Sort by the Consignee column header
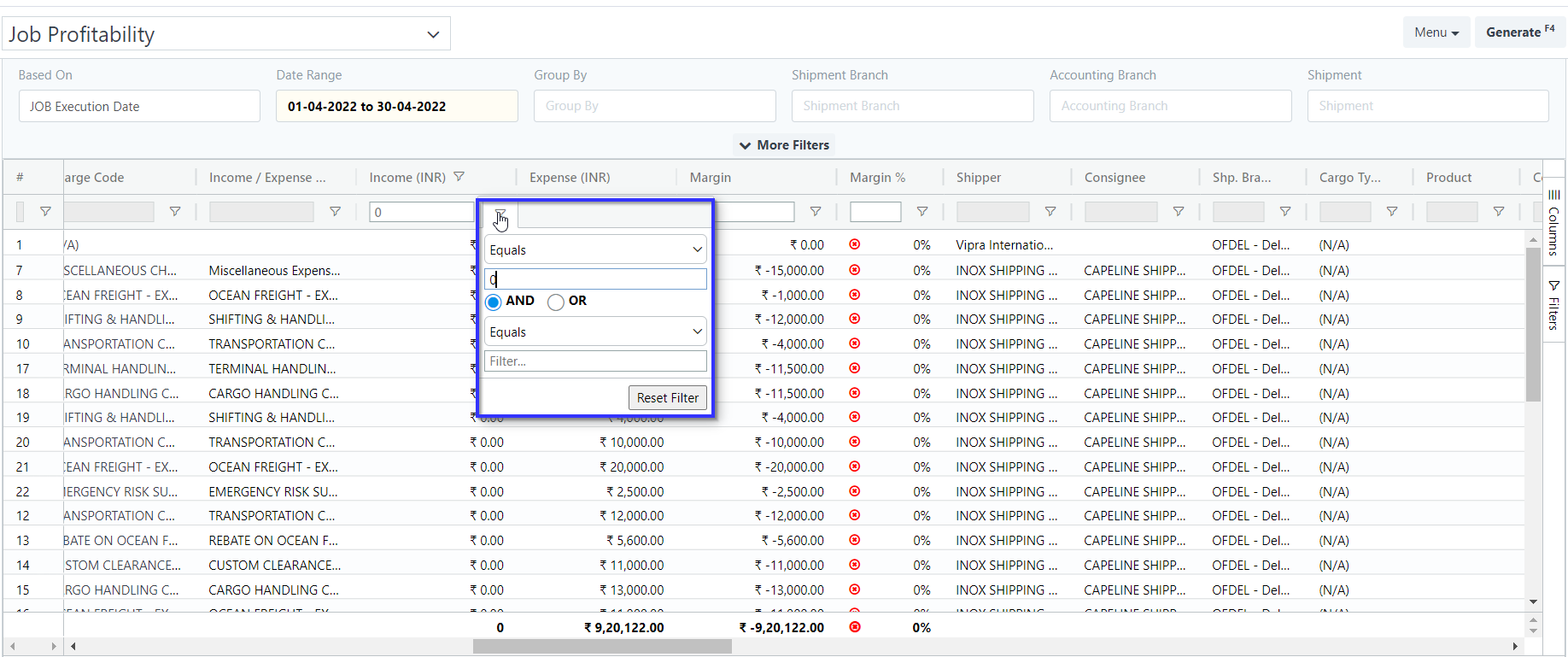This screenshot has height=657, width=1568. pos(1115,178)
